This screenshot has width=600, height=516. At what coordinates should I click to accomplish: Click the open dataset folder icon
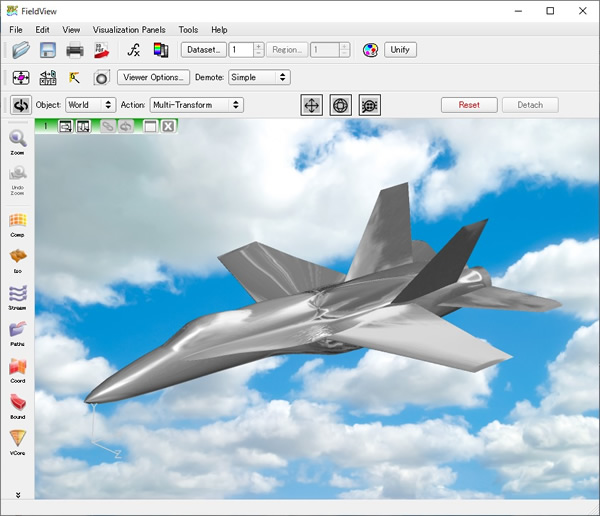point(20,50)
